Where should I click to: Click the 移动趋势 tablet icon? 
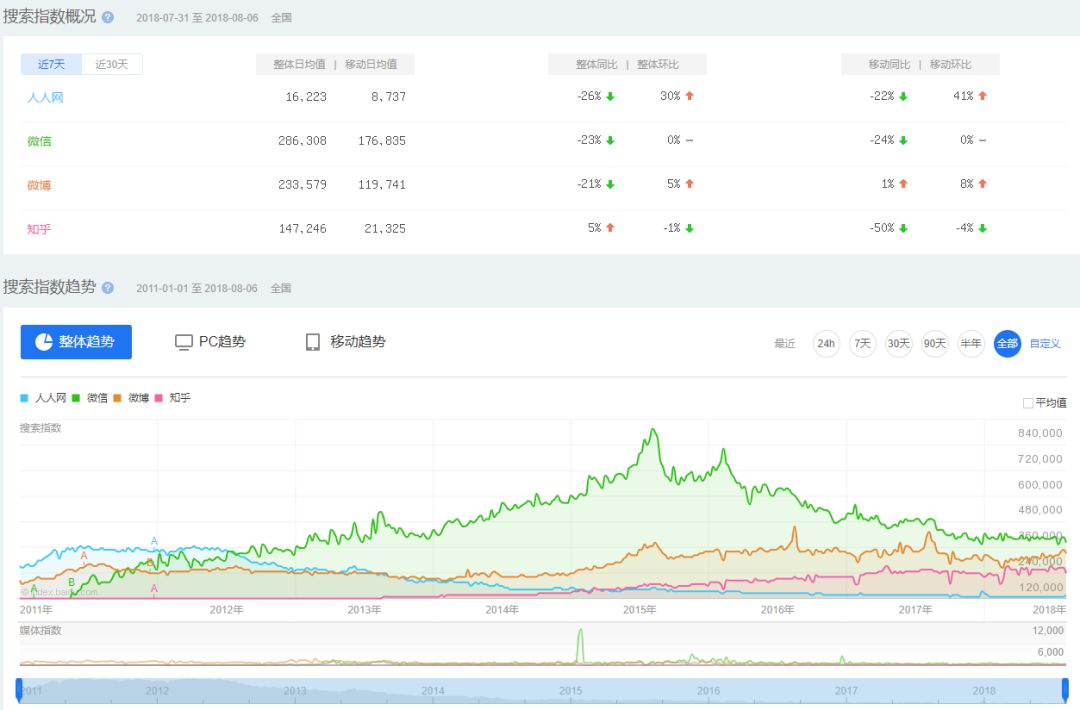313,342
